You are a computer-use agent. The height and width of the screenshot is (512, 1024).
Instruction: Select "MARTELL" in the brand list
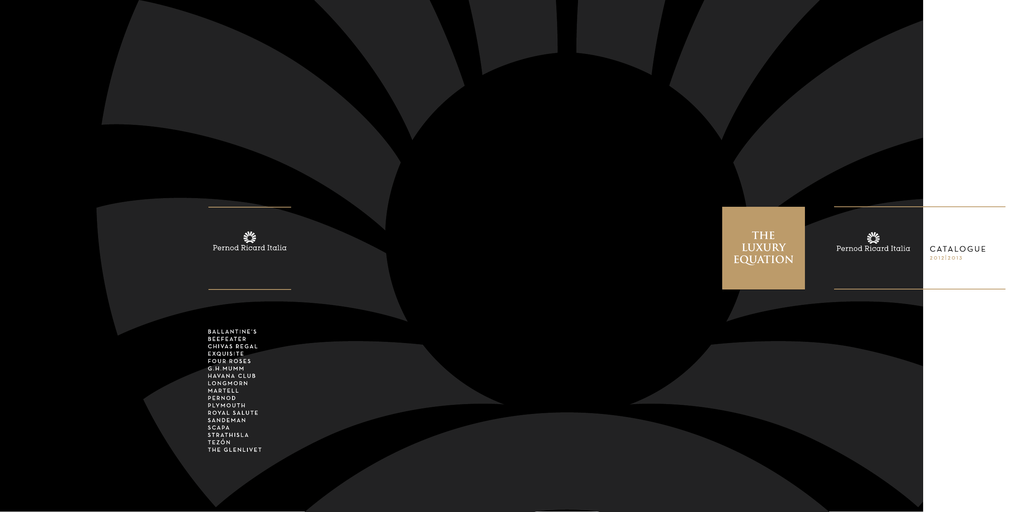(x=223, y=391)
